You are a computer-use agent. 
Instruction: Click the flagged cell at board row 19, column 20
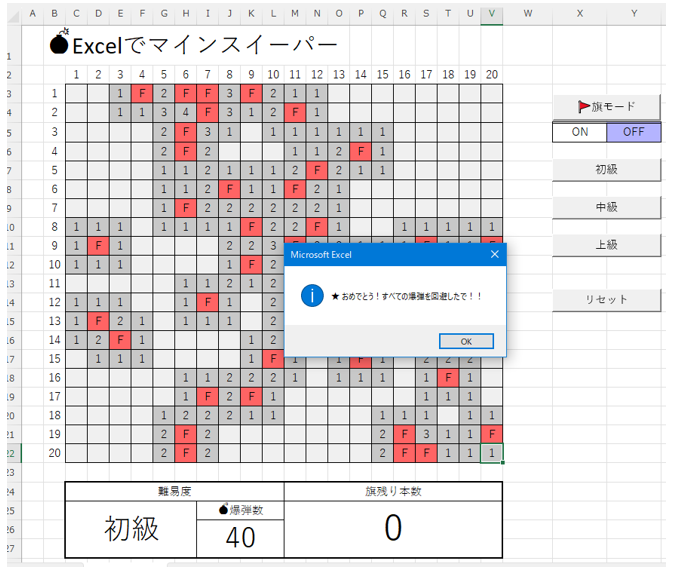(x=492, y=434)
